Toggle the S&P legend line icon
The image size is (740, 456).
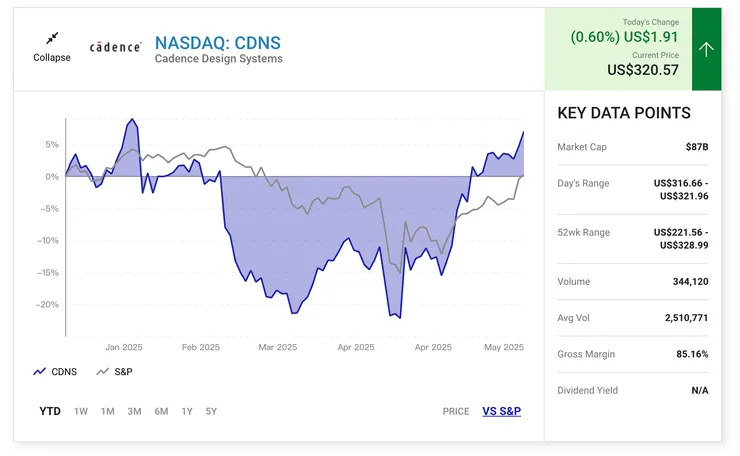pyautogui.click(x=102, y=372)
